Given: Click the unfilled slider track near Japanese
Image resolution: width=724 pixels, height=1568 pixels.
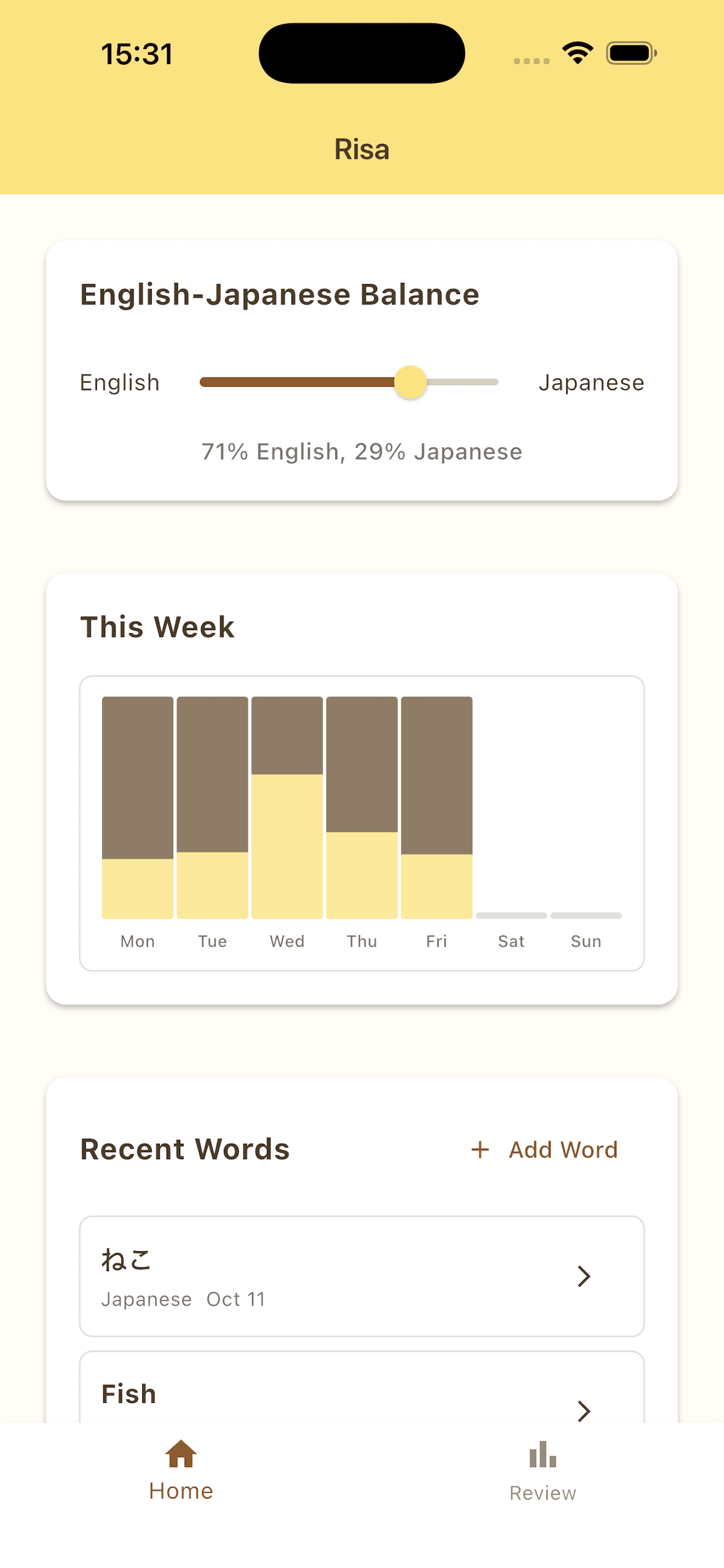Looking at the screenshot, I should coord(463,382).
